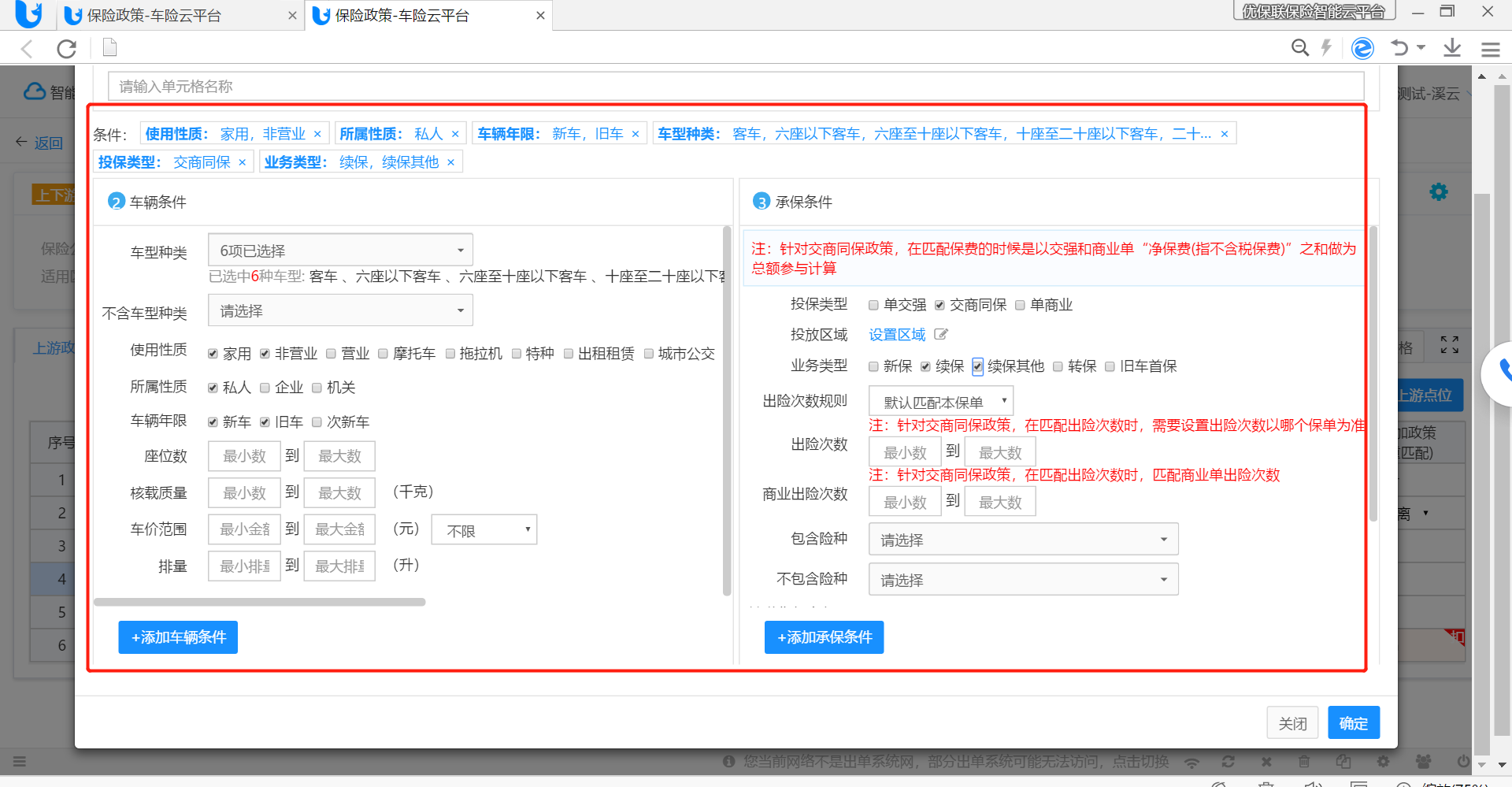The image size is (1512, 787).
Task: Uncheck the 续保其他 checkbox
Action: click(977, 366)
